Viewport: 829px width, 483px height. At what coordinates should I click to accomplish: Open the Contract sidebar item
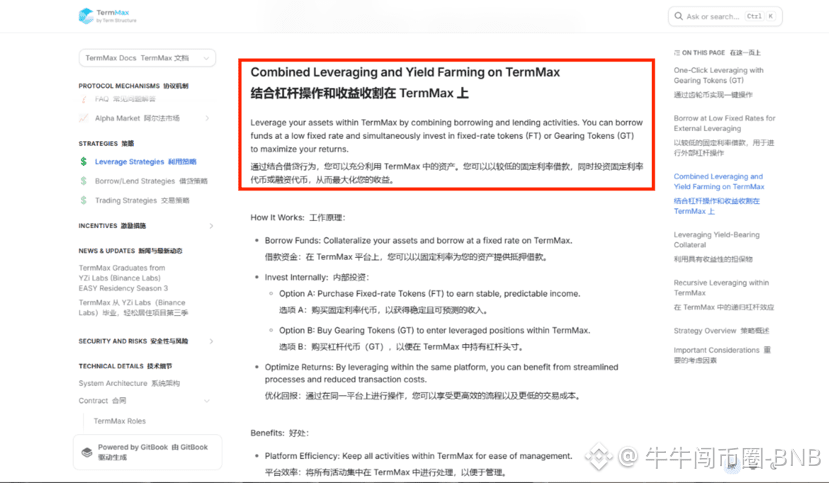(x=103, y=401)
